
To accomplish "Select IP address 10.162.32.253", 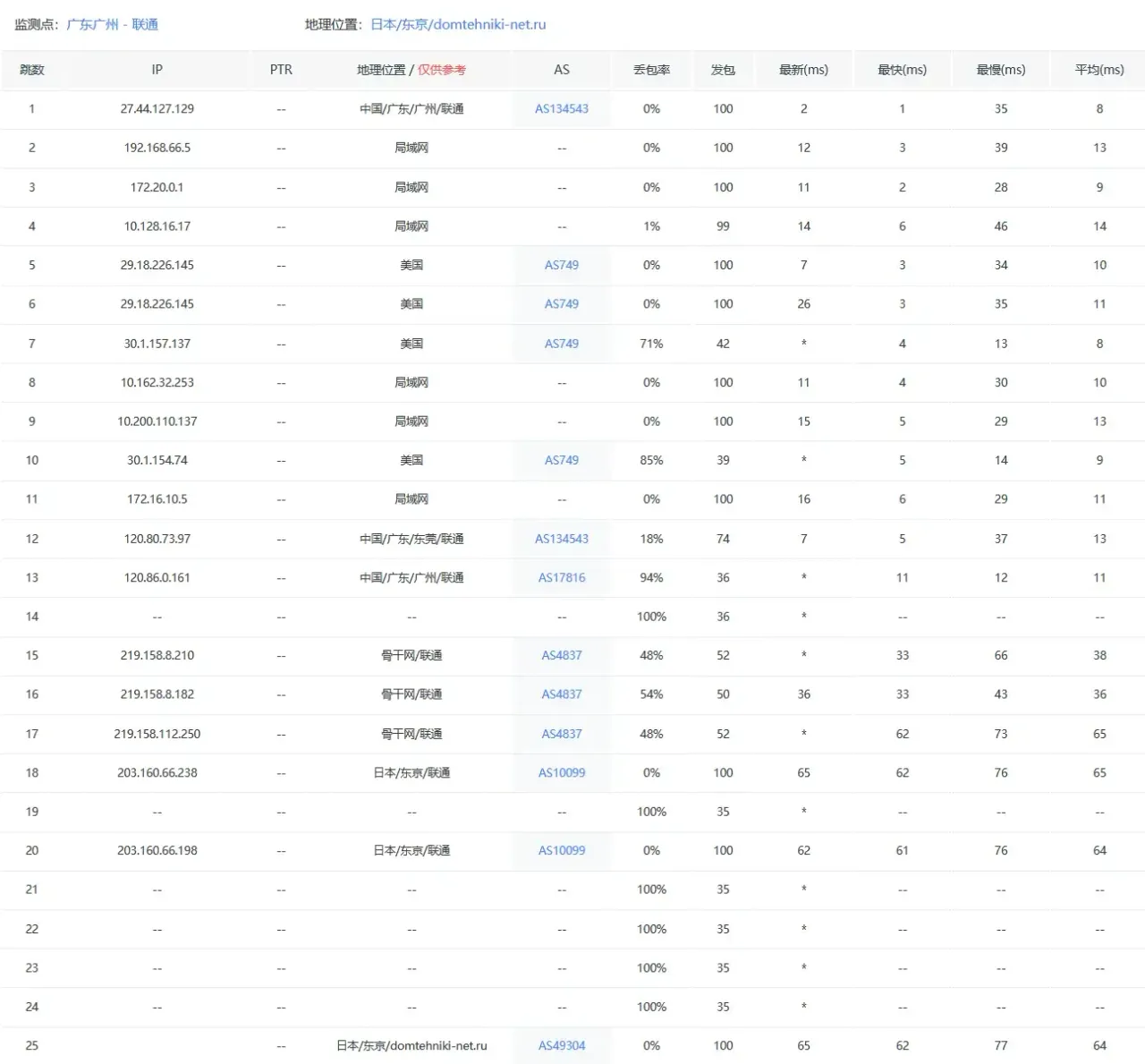I will tap(157, 382).
